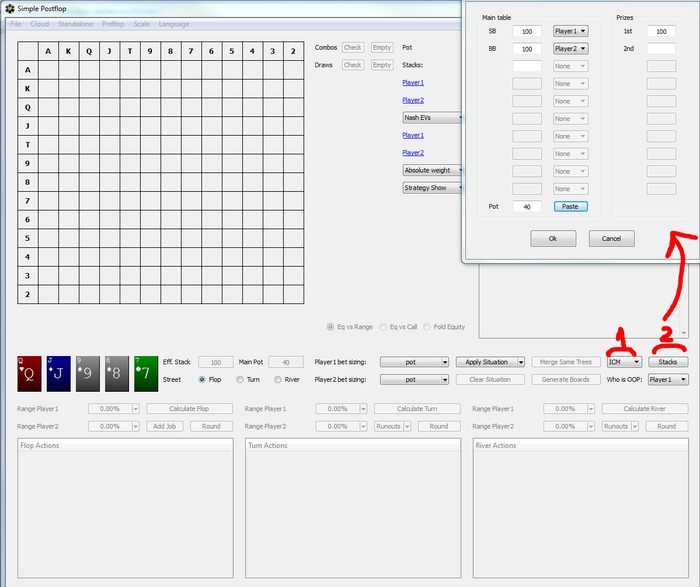The width and height of the screenshot is (700, 587).
Task: Click first Player1 link under Stacks
Action: pos(413,83)
